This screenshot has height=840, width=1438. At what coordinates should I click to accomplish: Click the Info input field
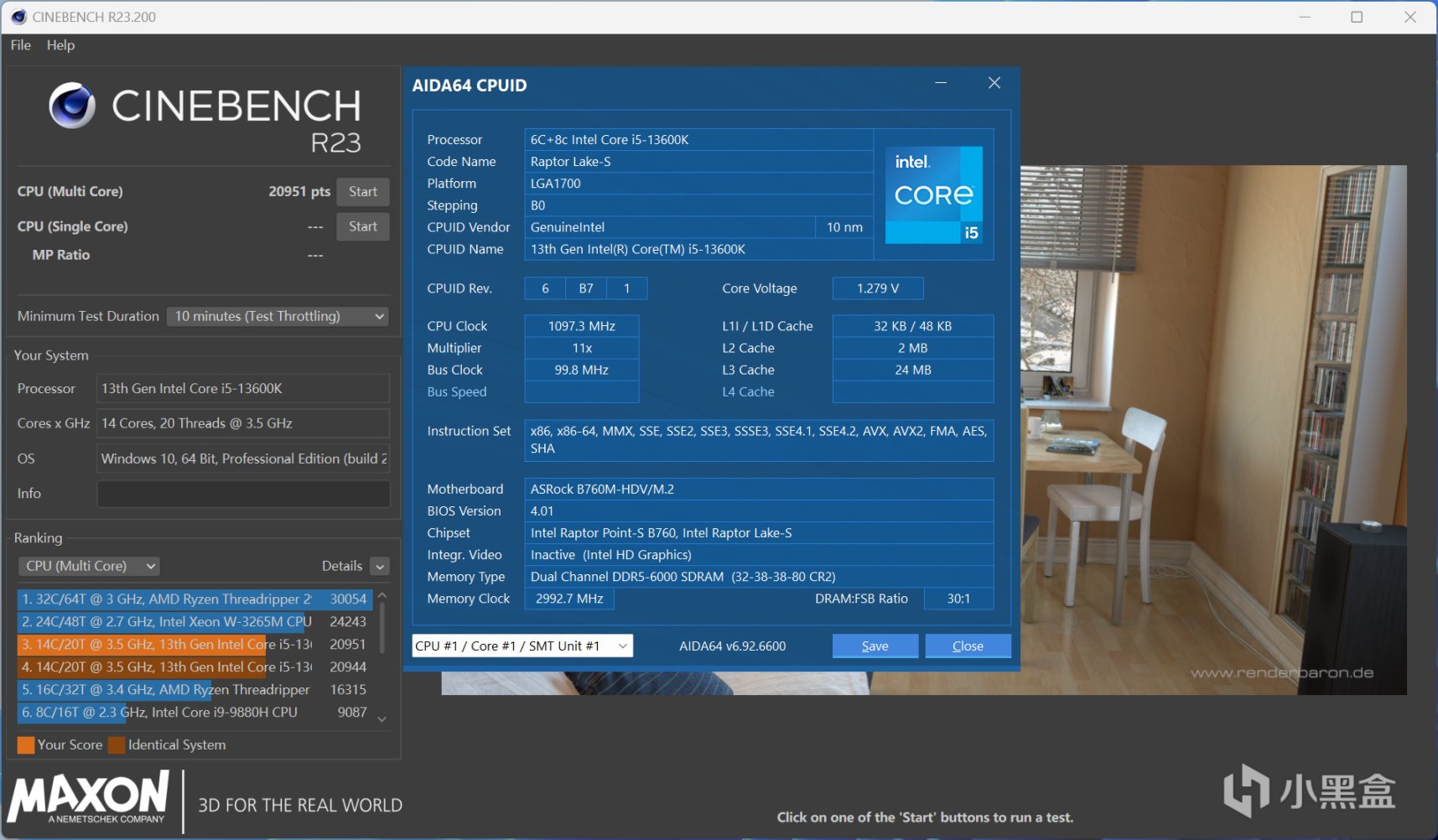[x=243, y=494]
